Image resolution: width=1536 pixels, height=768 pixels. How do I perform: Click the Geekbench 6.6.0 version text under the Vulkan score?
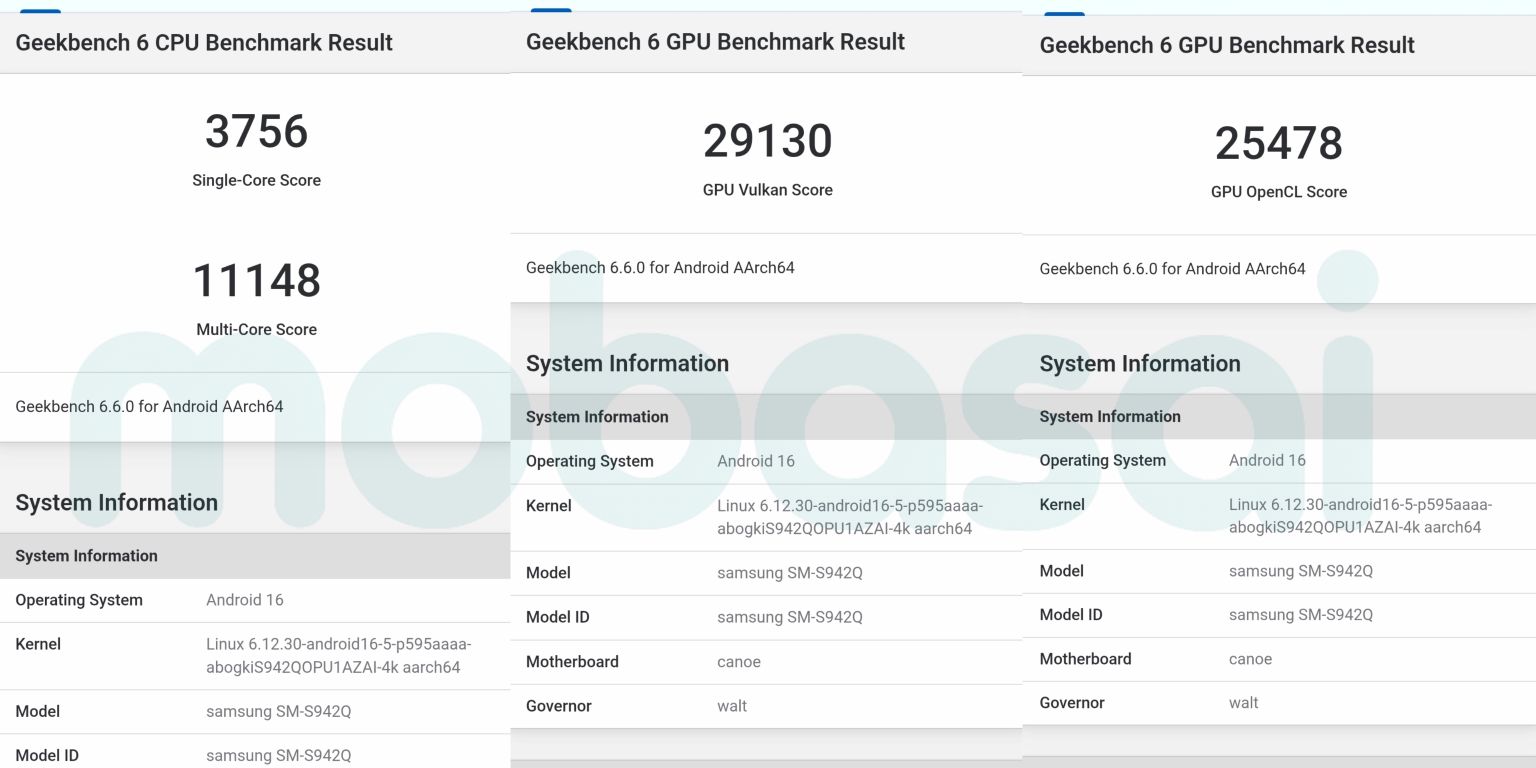(x=660, y=268)
